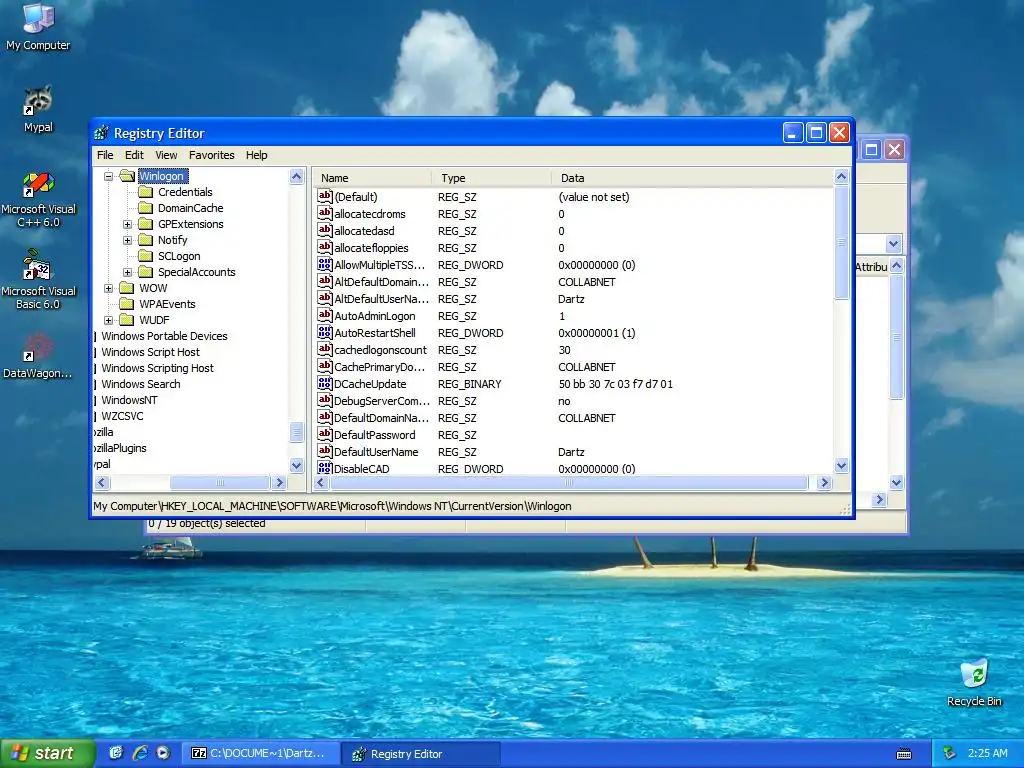Select the WindowsNT key

pyautogui.click(x=129, y=400)
